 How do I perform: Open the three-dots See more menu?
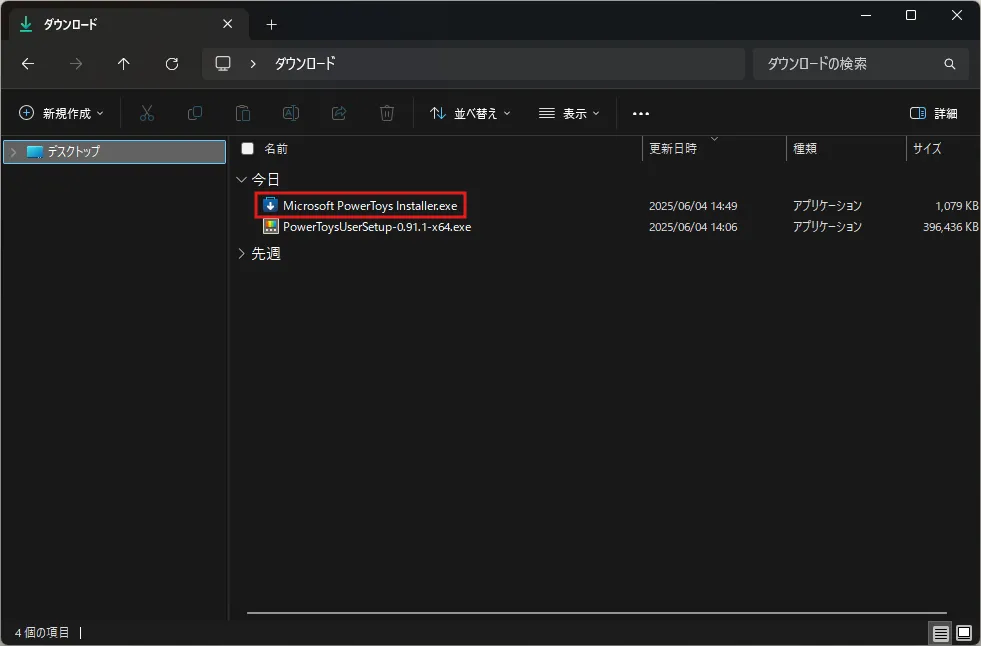641,113
